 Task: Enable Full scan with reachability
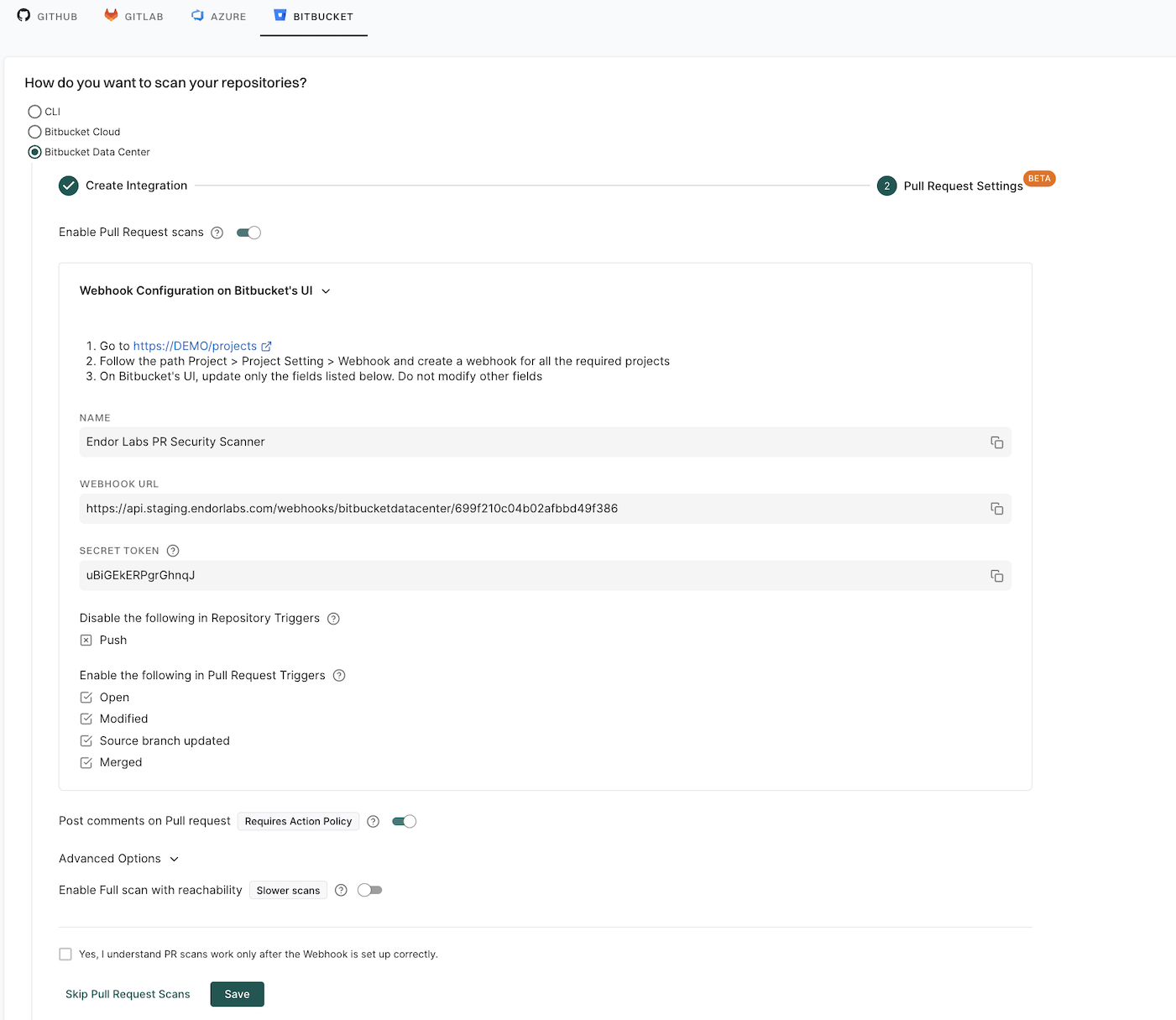pos(369,890)
